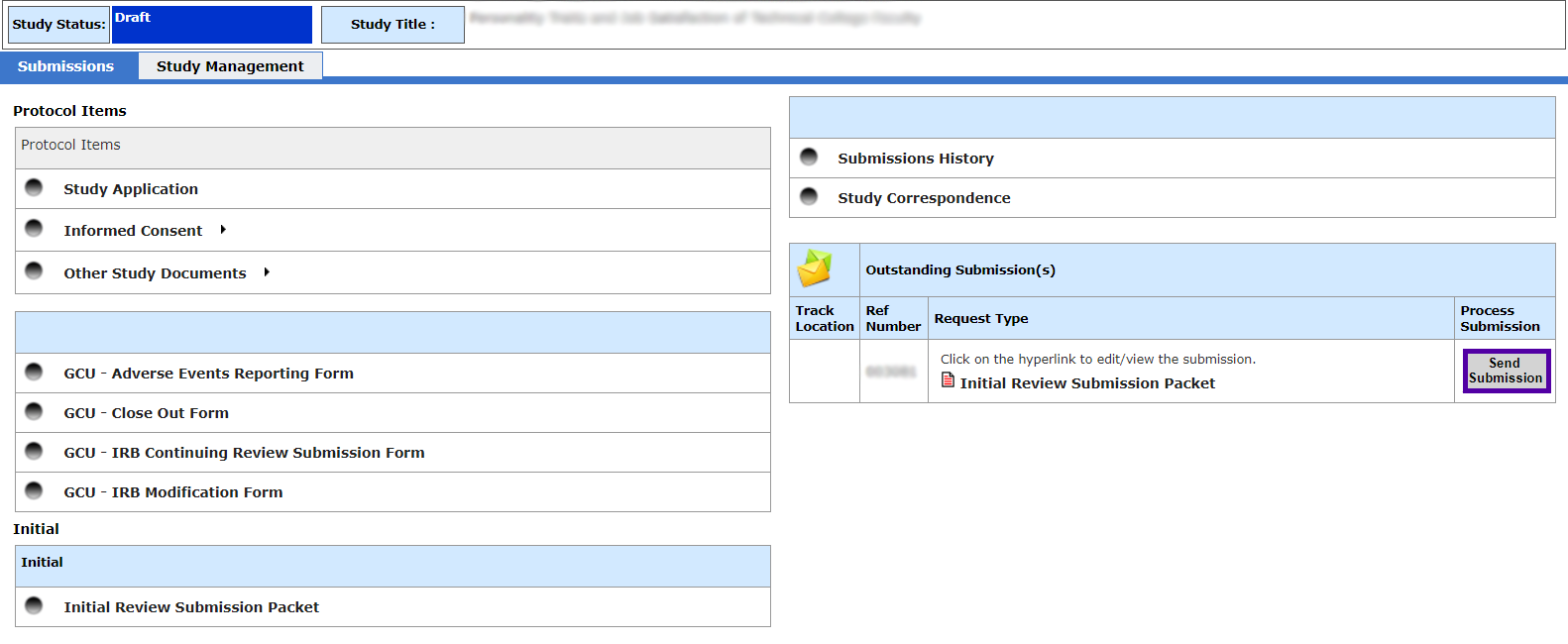Expand the Informed Consent submenu arrow
This screenshot has height=644, width=1568.
click(x=223, y=230)
